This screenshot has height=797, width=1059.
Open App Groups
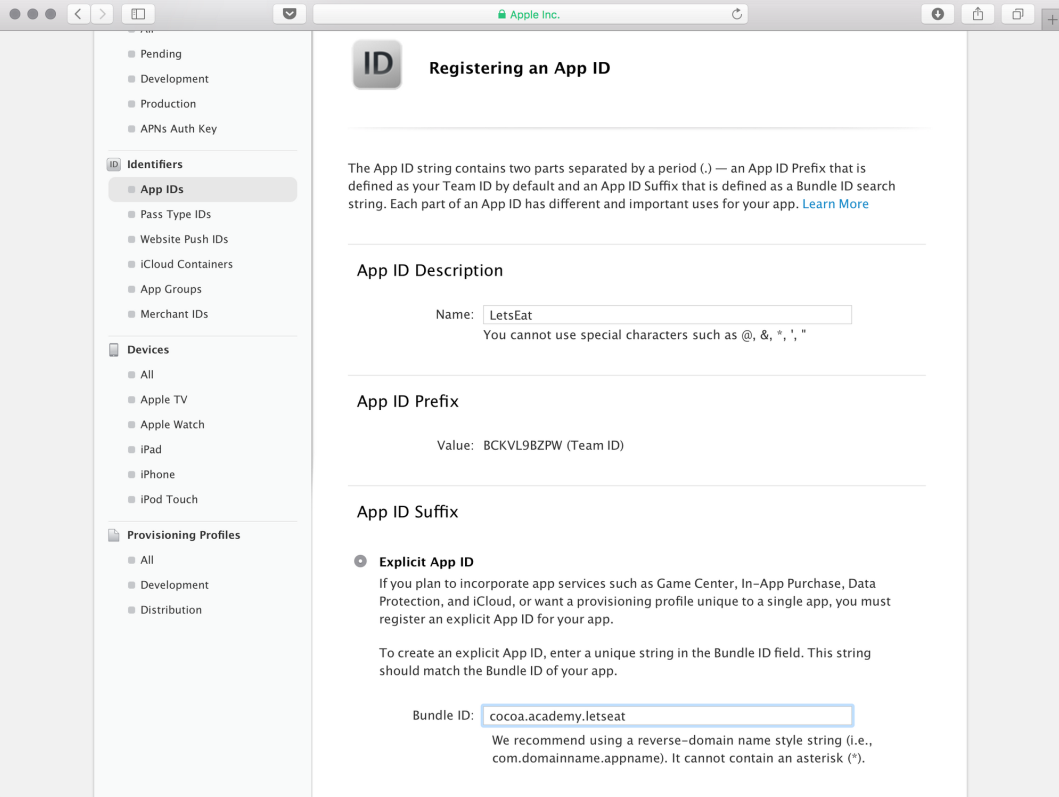point(171,289)
